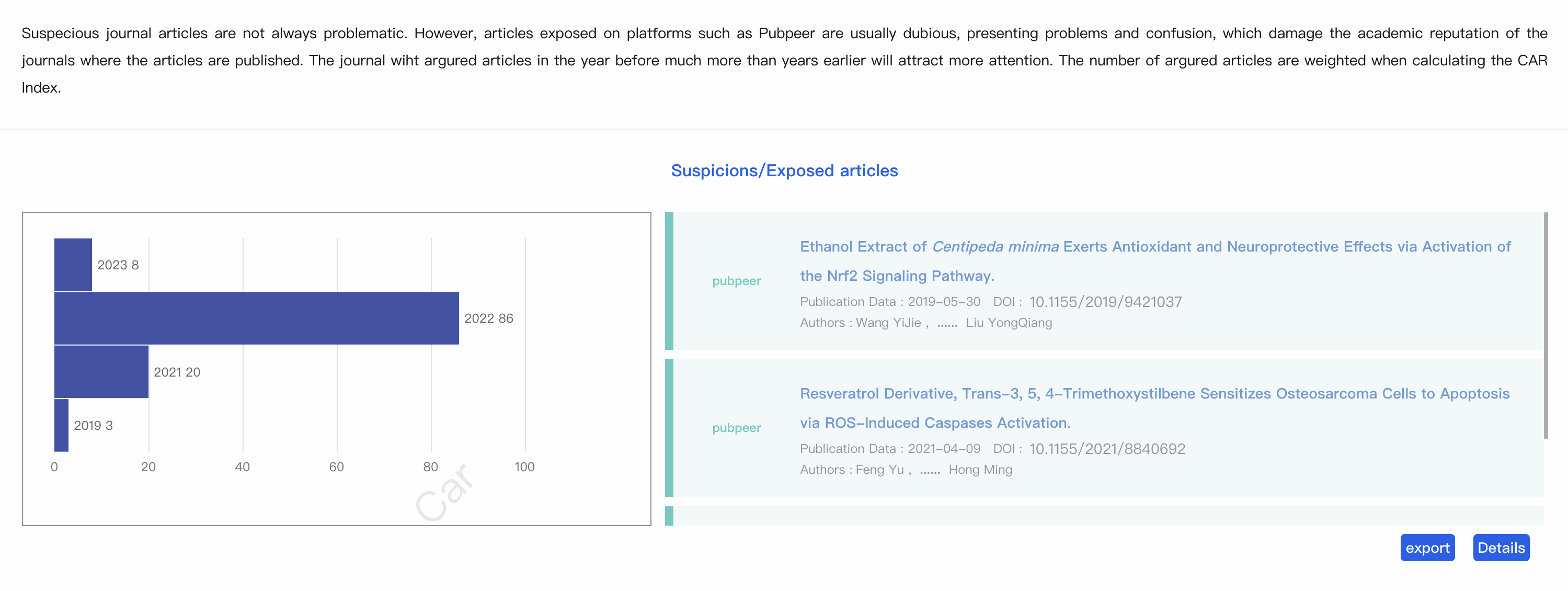This screenshot has width=1568, height=591.
Task: Click the "2019 3" bar label
Action: click(93, 425)
